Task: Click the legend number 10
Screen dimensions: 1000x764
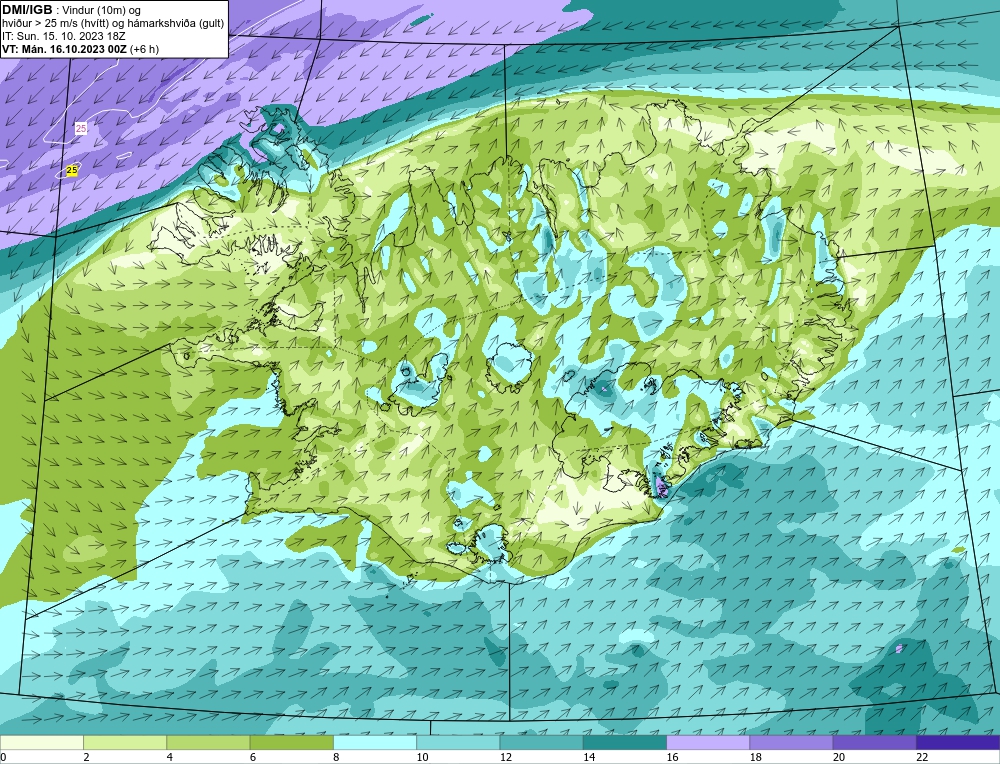Action: click(x=422, y=757)
